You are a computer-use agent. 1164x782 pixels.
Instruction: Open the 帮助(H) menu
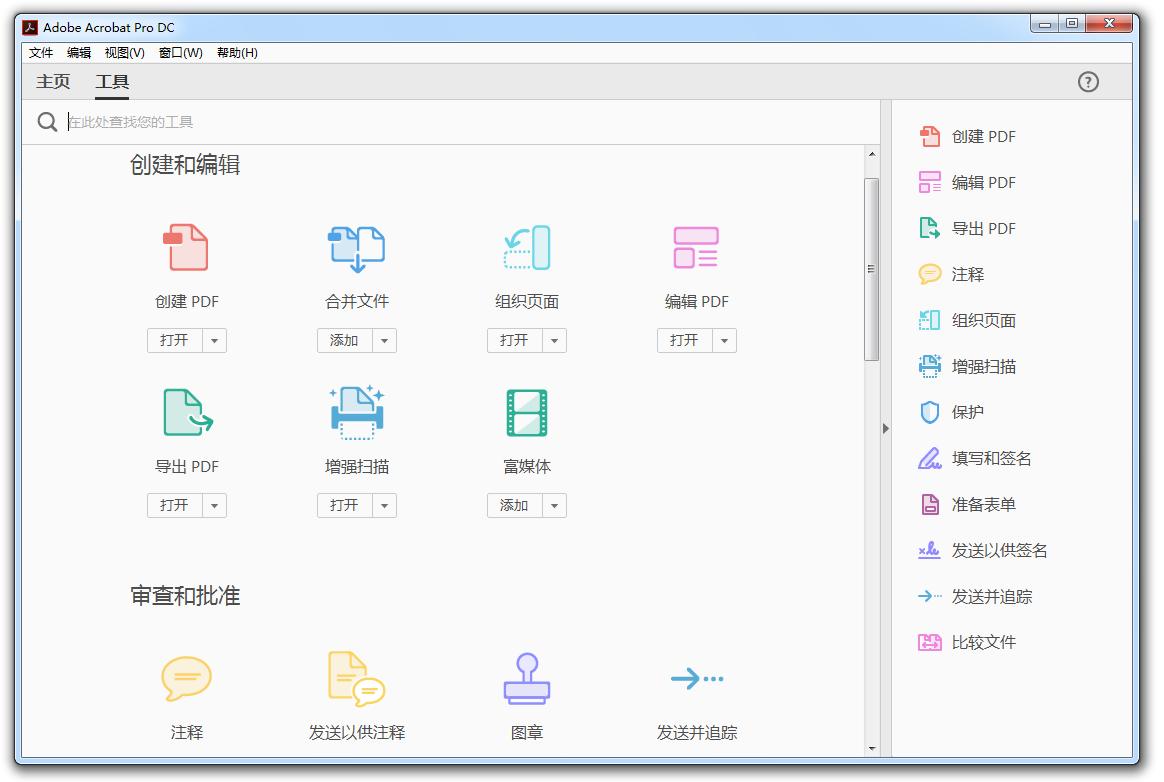click(x=238, y=53)
